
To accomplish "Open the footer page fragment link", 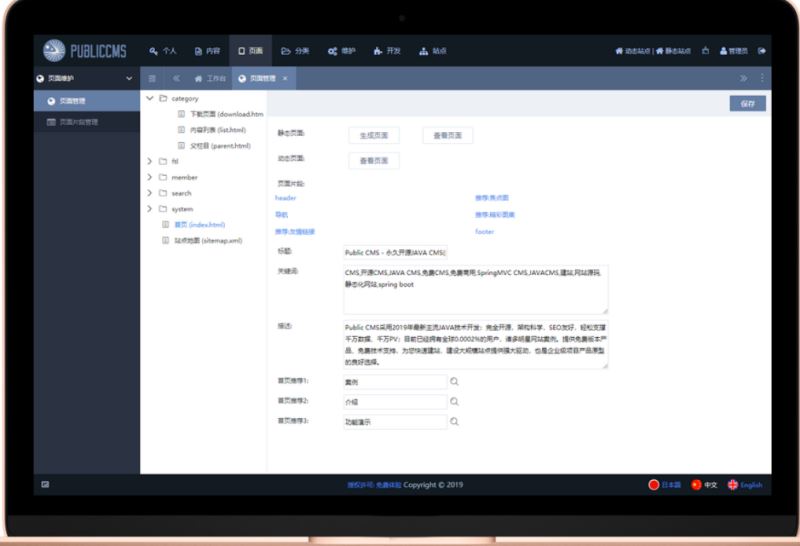I will point(484,231).
